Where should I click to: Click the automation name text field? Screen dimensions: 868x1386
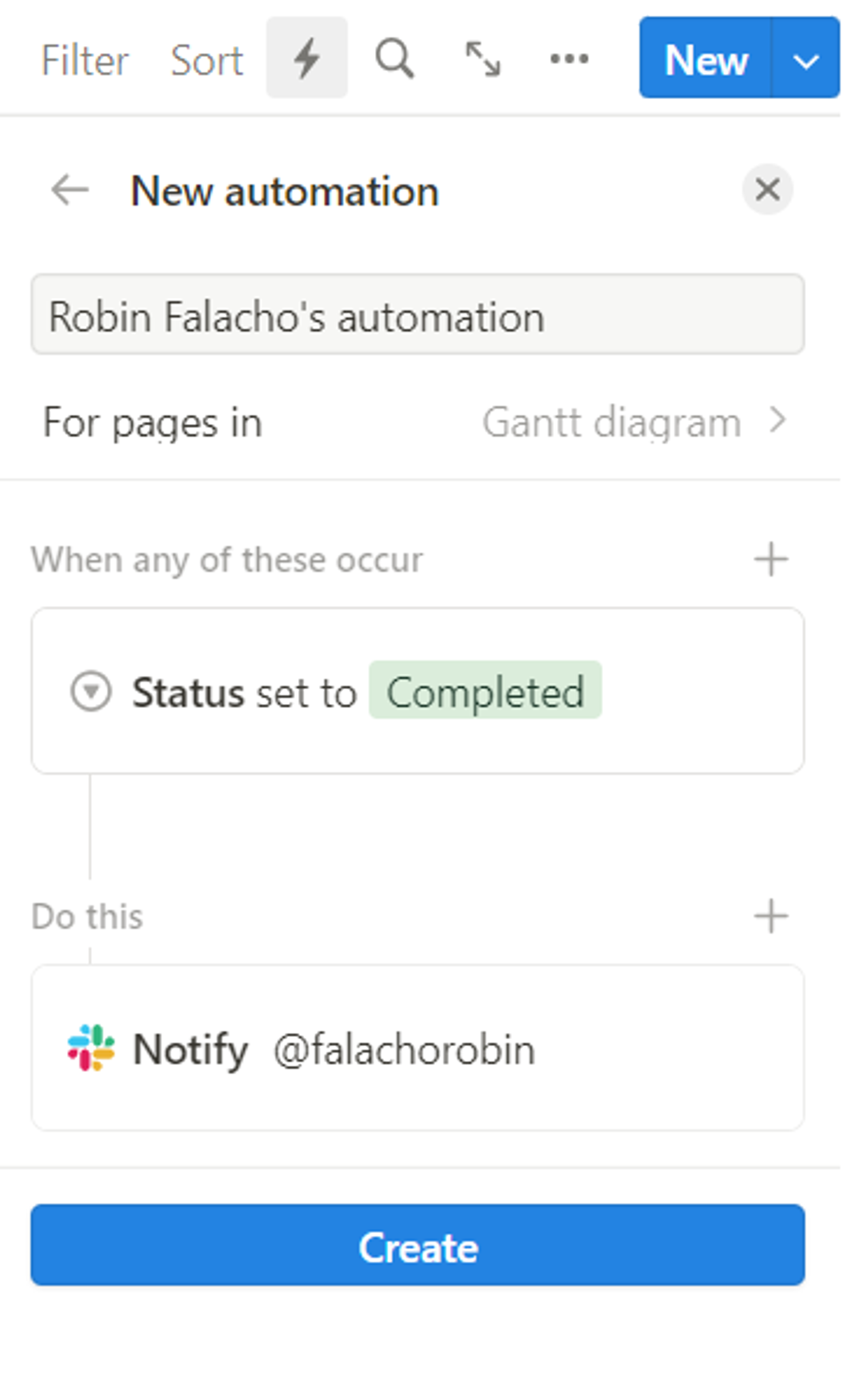418,315
